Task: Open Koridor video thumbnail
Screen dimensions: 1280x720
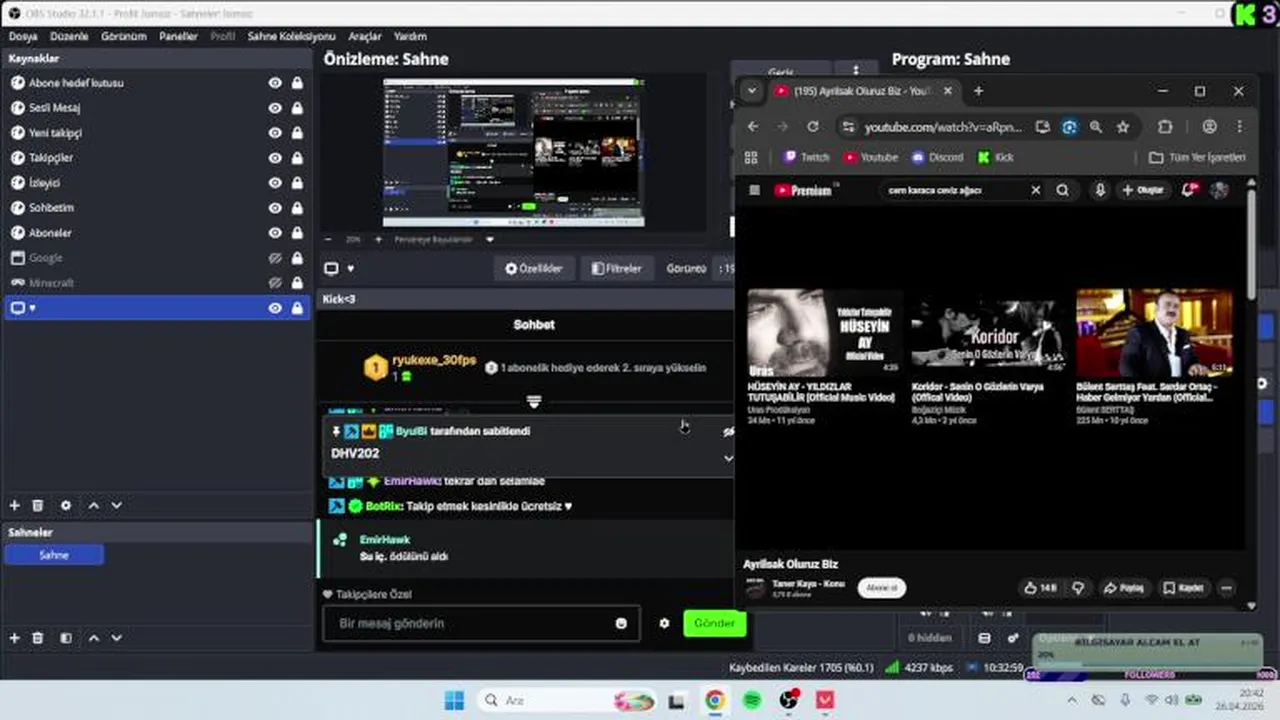Action: click(x=987, y=333)
